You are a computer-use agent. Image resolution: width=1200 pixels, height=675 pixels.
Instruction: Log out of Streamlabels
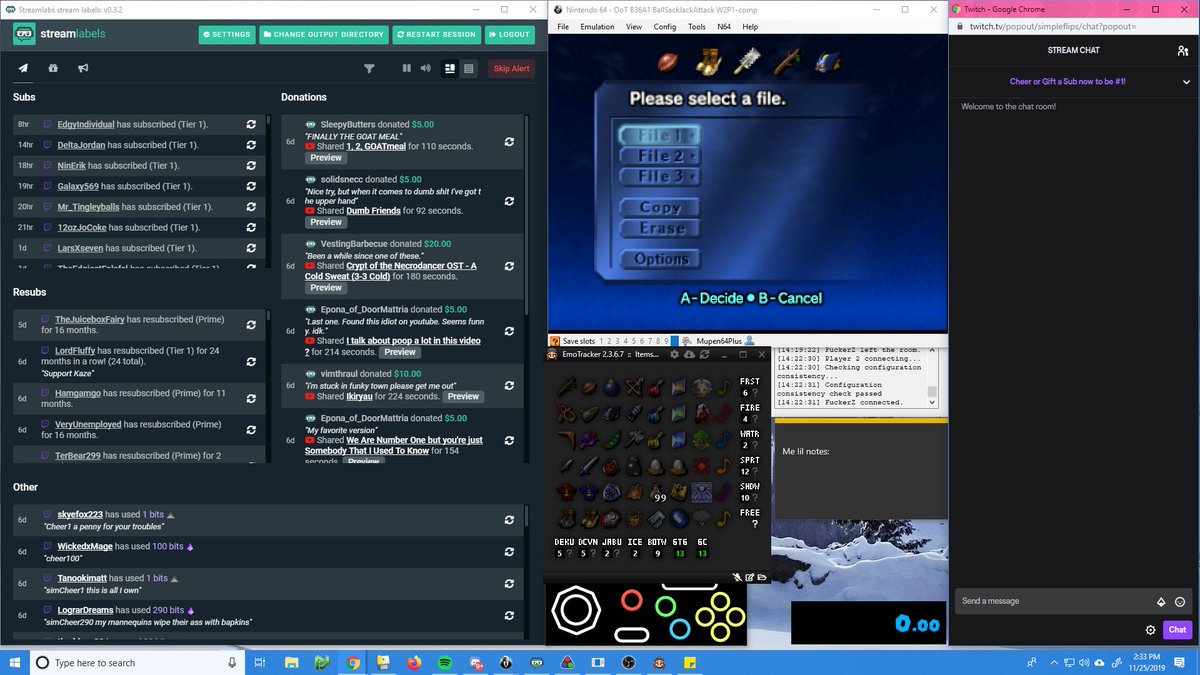510,34
